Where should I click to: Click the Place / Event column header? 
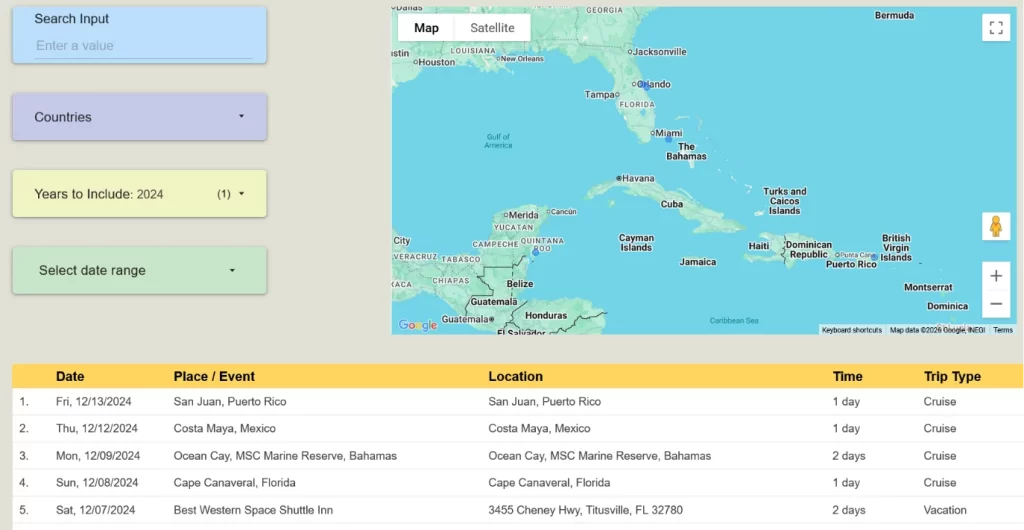214,377
